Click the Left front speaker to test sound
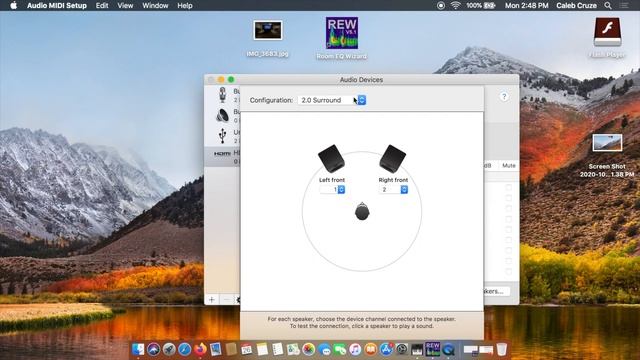 331,158
